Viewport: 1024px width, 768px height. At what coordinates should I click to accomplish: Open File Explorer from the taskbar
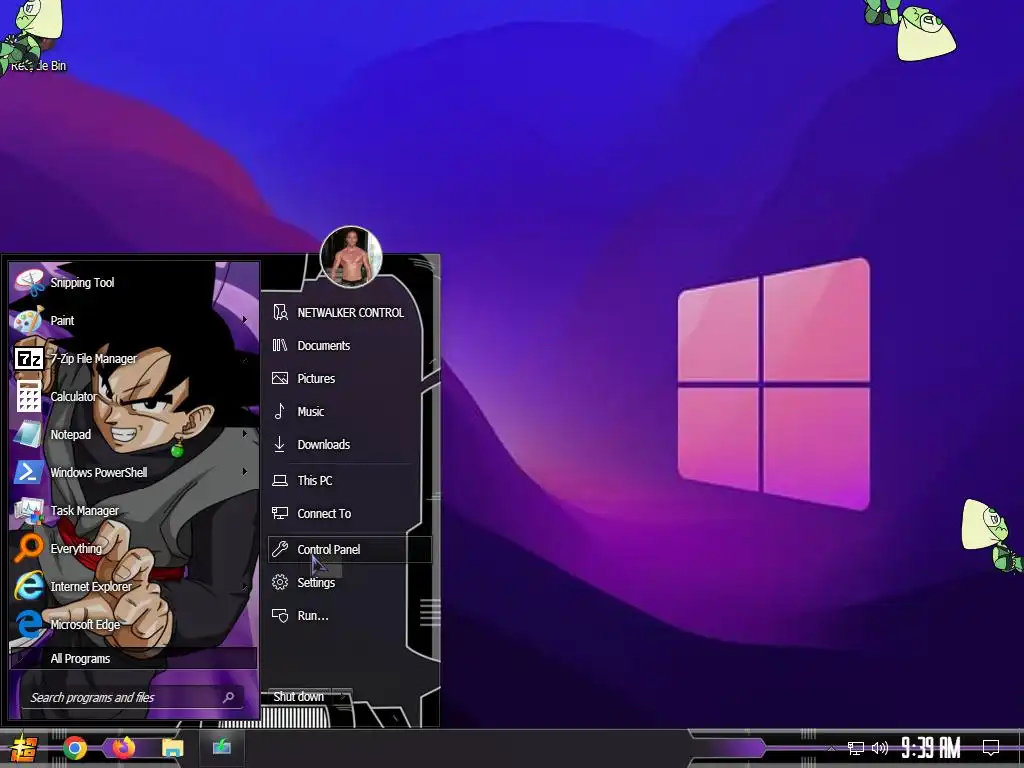click(172, 748)
